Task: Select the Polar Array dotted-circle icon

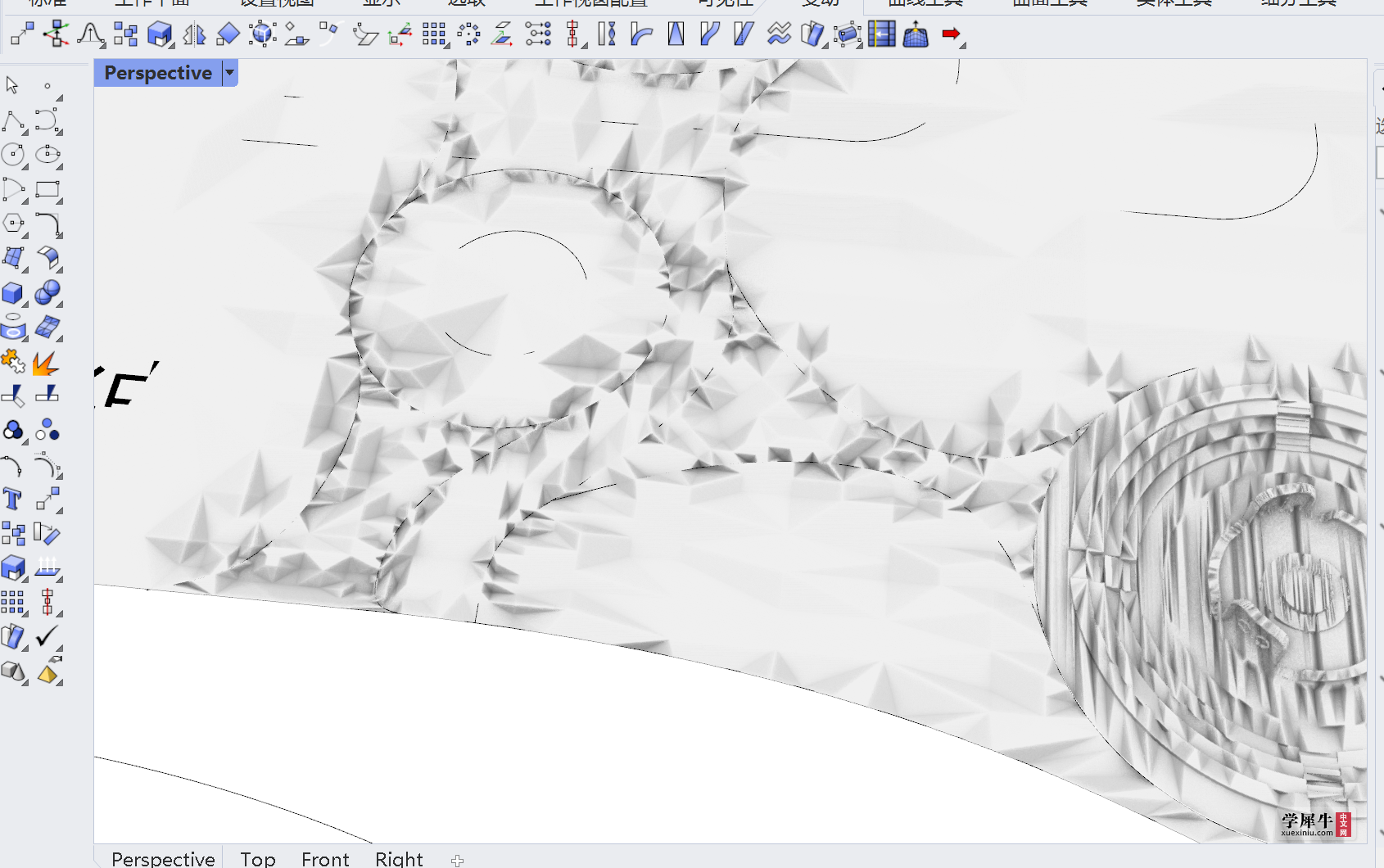Action: tap(468, 34)
